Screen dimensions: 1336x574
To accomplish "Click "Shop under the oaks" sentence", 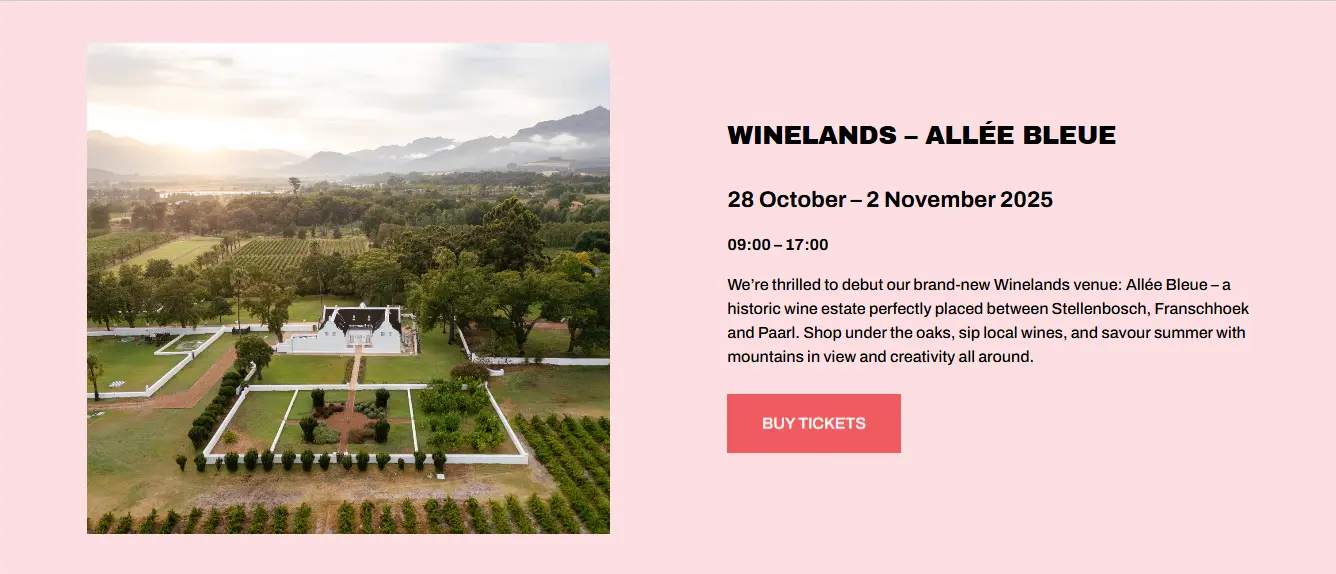I will pos(874,332).
